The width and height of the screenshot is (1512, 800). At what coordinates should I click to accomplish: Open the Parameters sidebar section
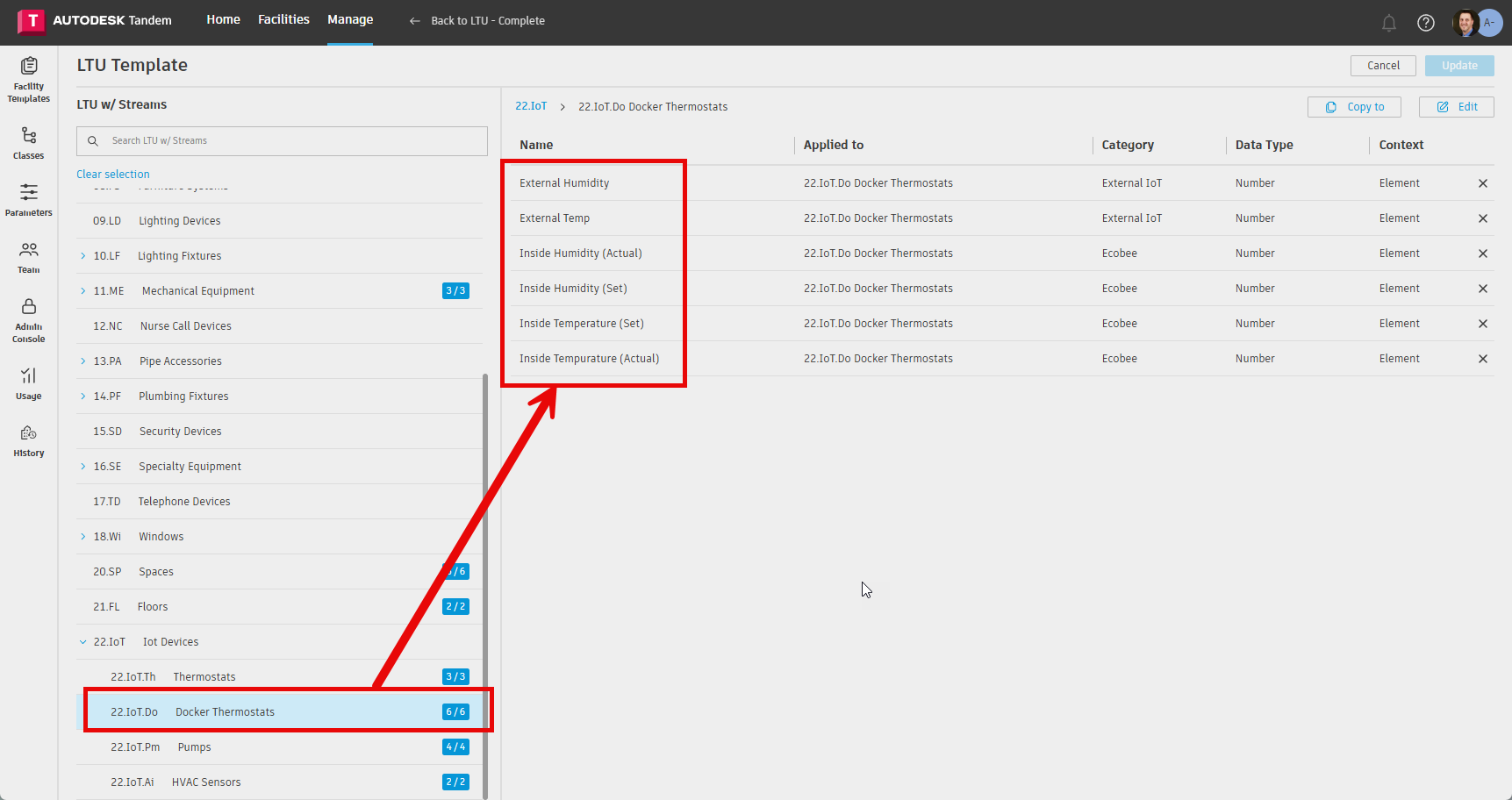click(x=29, y=200)
